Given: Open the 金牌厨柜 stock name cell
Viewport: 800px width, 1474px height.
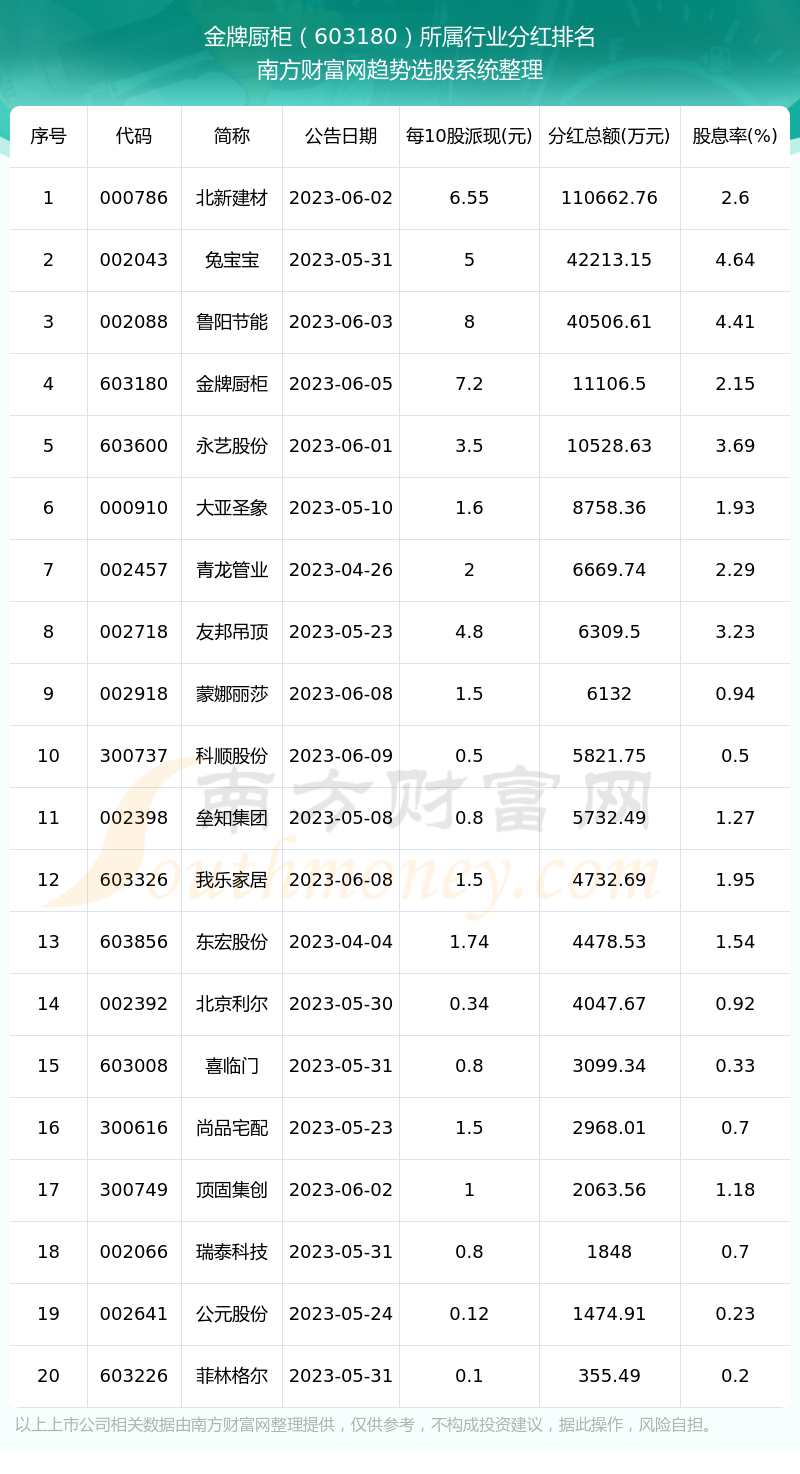Looking at the screenshot, I should (232, 384).
